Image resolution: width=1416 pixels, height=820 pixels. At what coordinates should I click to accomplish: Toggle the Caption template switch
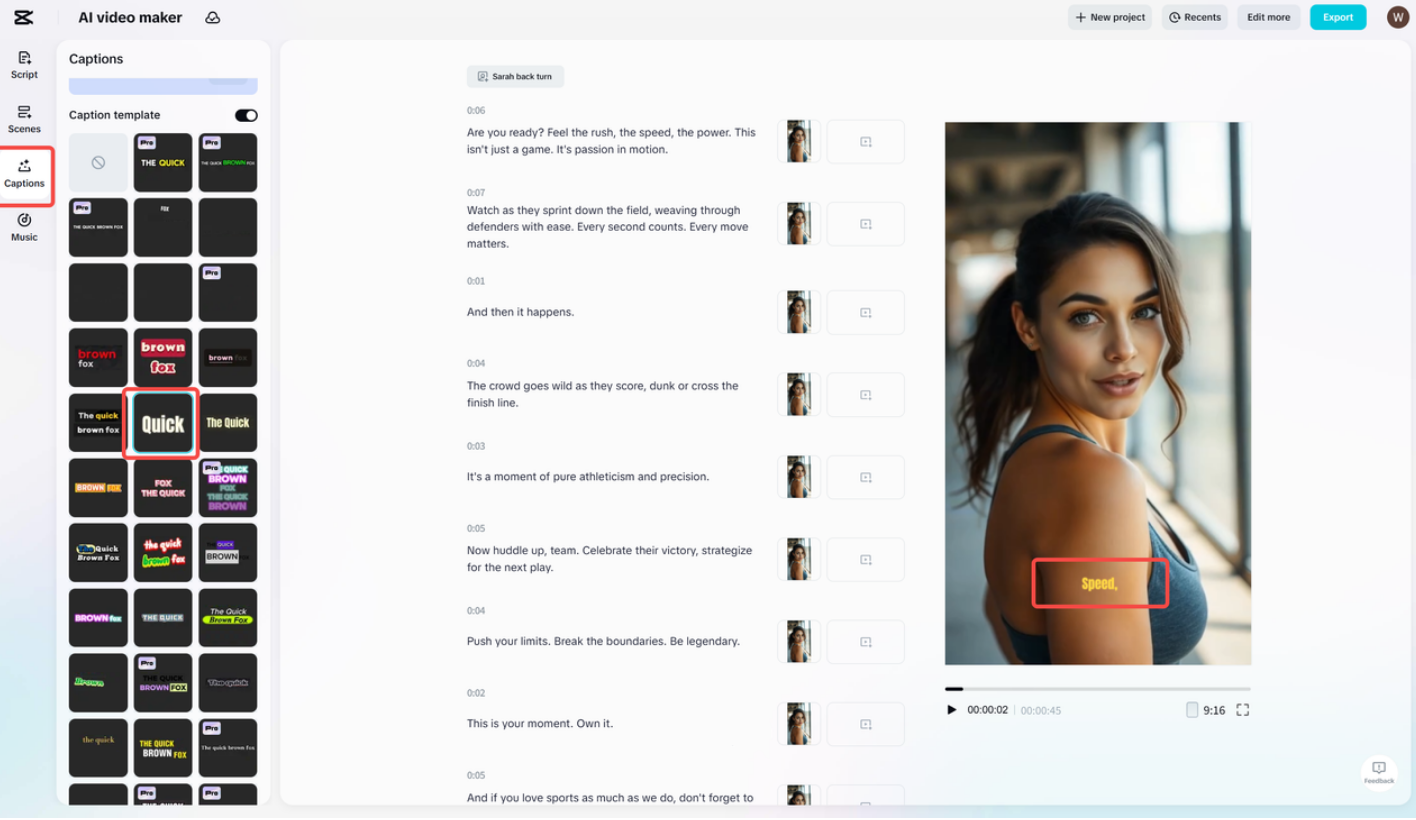coord(246,115)
